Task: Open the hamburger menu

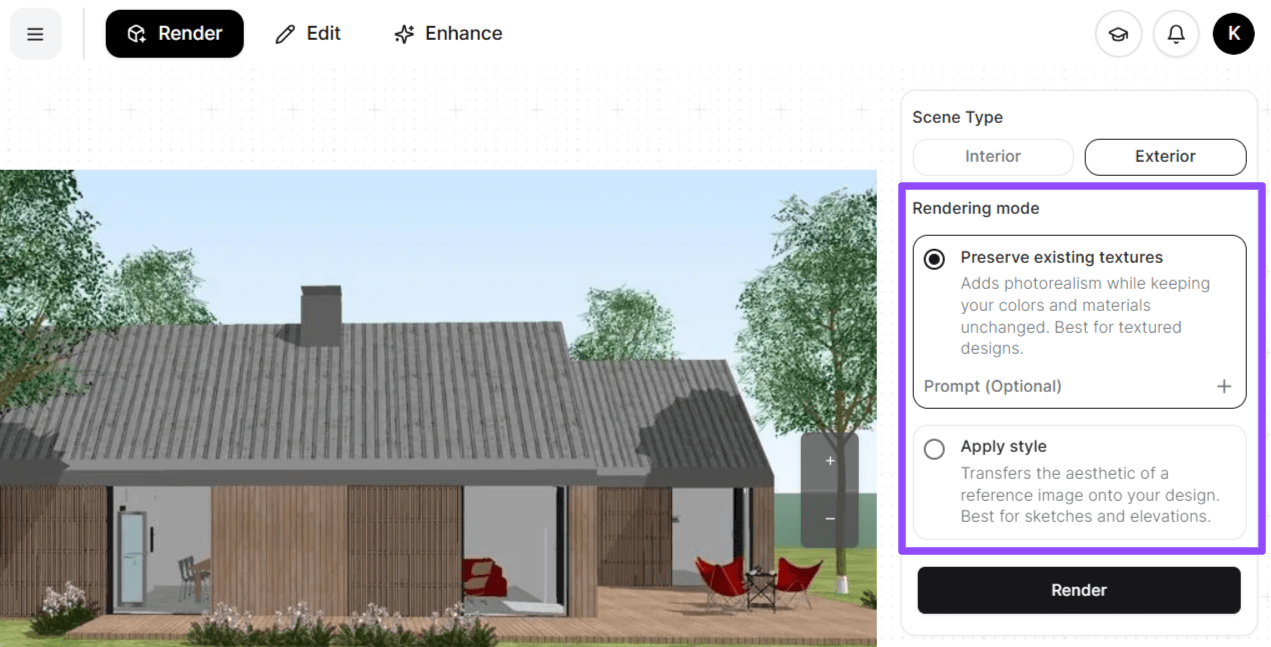Action: click(x=35, y=34)
